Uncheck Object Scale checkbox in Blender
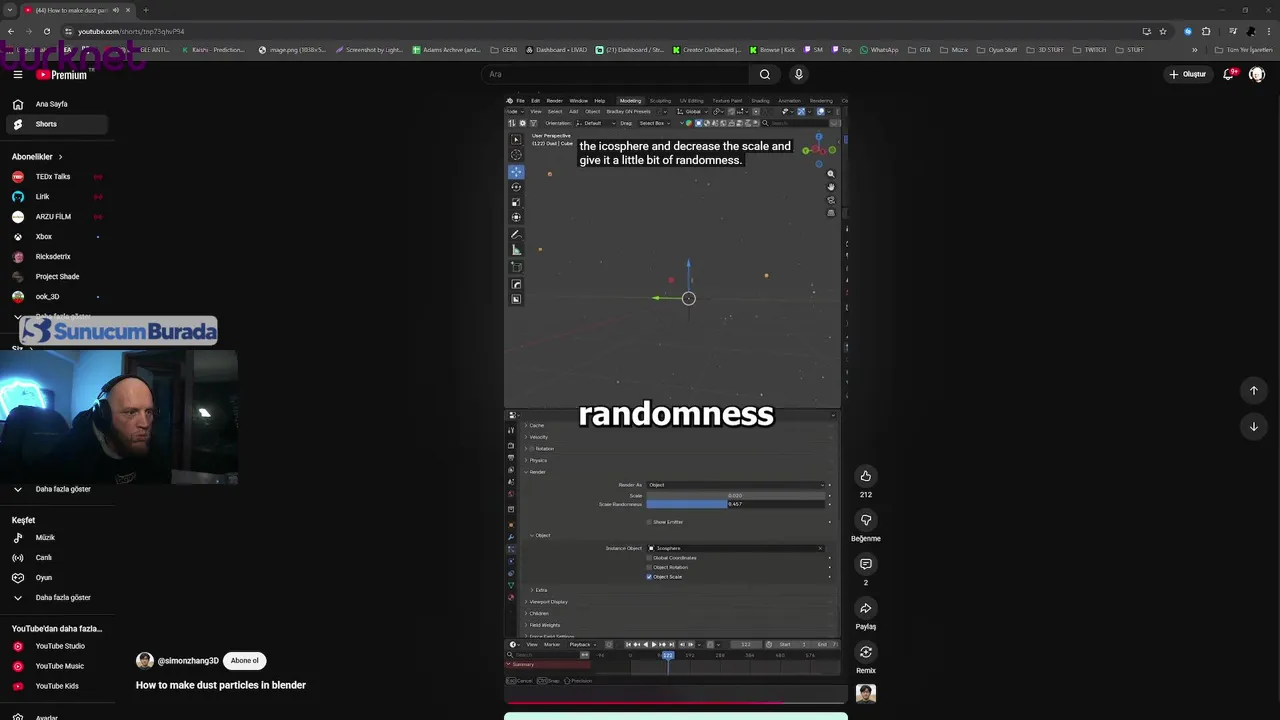The image size is (1280, 720). [649, 577]
